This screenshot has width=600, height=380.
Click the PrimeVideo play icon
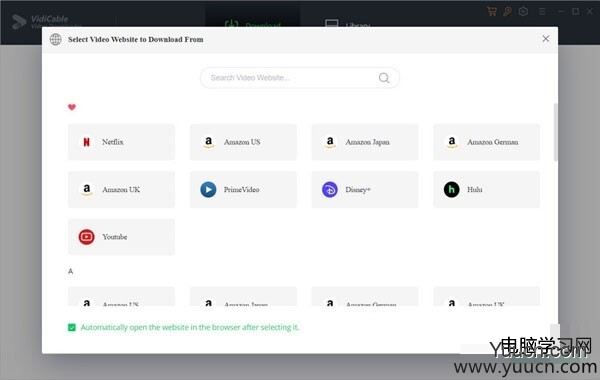(x=208, y=189)
